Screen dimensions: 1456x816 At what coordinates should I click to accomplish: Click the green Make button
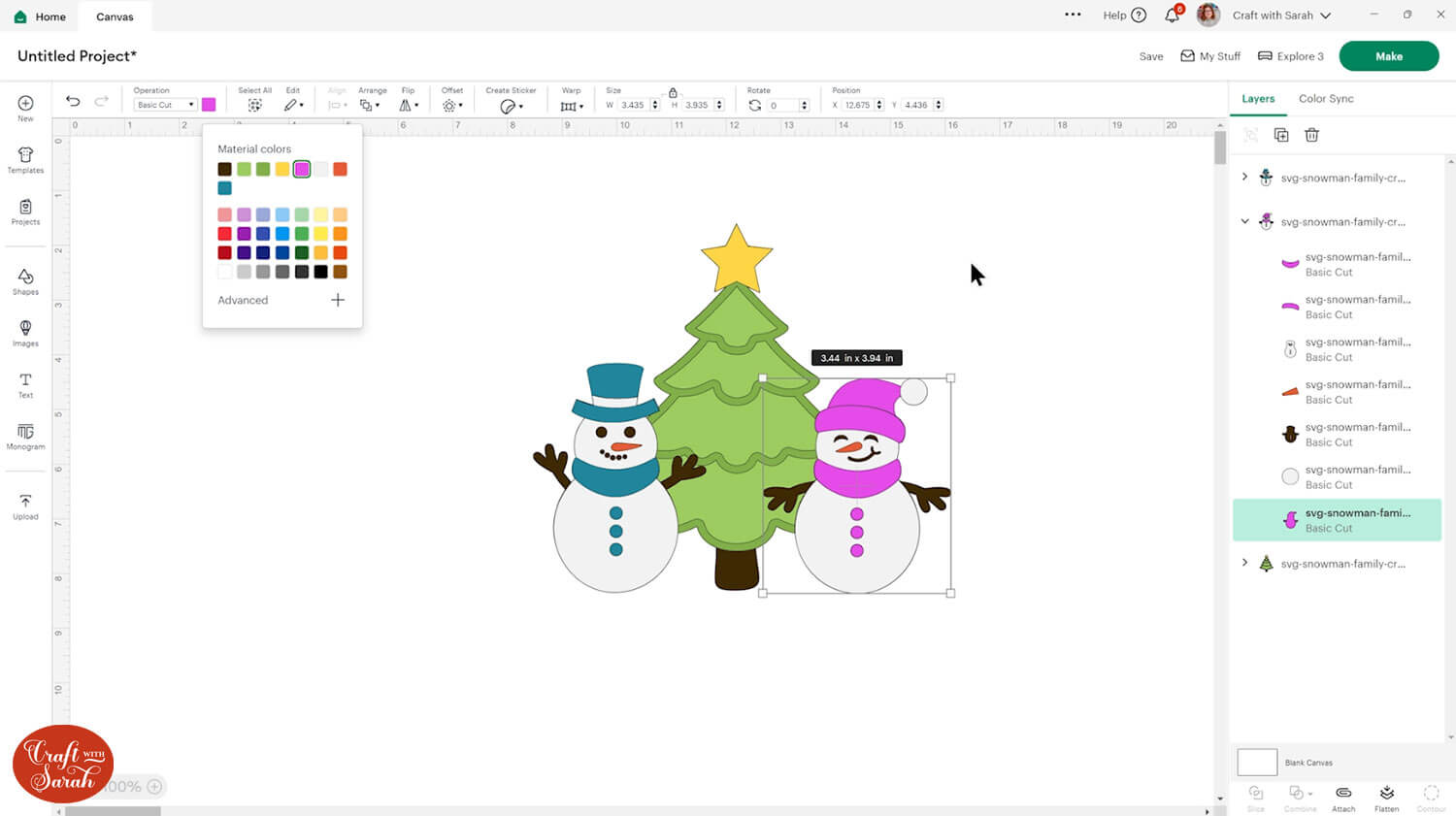[1388, 56]
